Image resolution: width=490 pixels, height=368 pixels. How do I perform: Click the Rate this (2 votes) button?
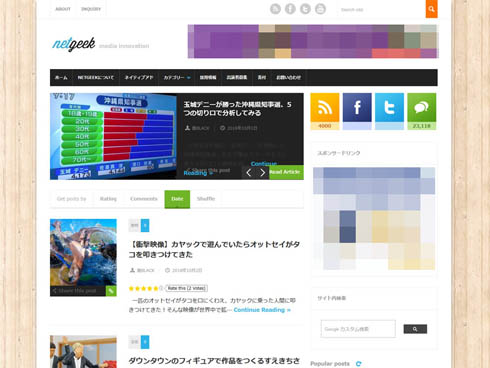(x=187, y=288)
